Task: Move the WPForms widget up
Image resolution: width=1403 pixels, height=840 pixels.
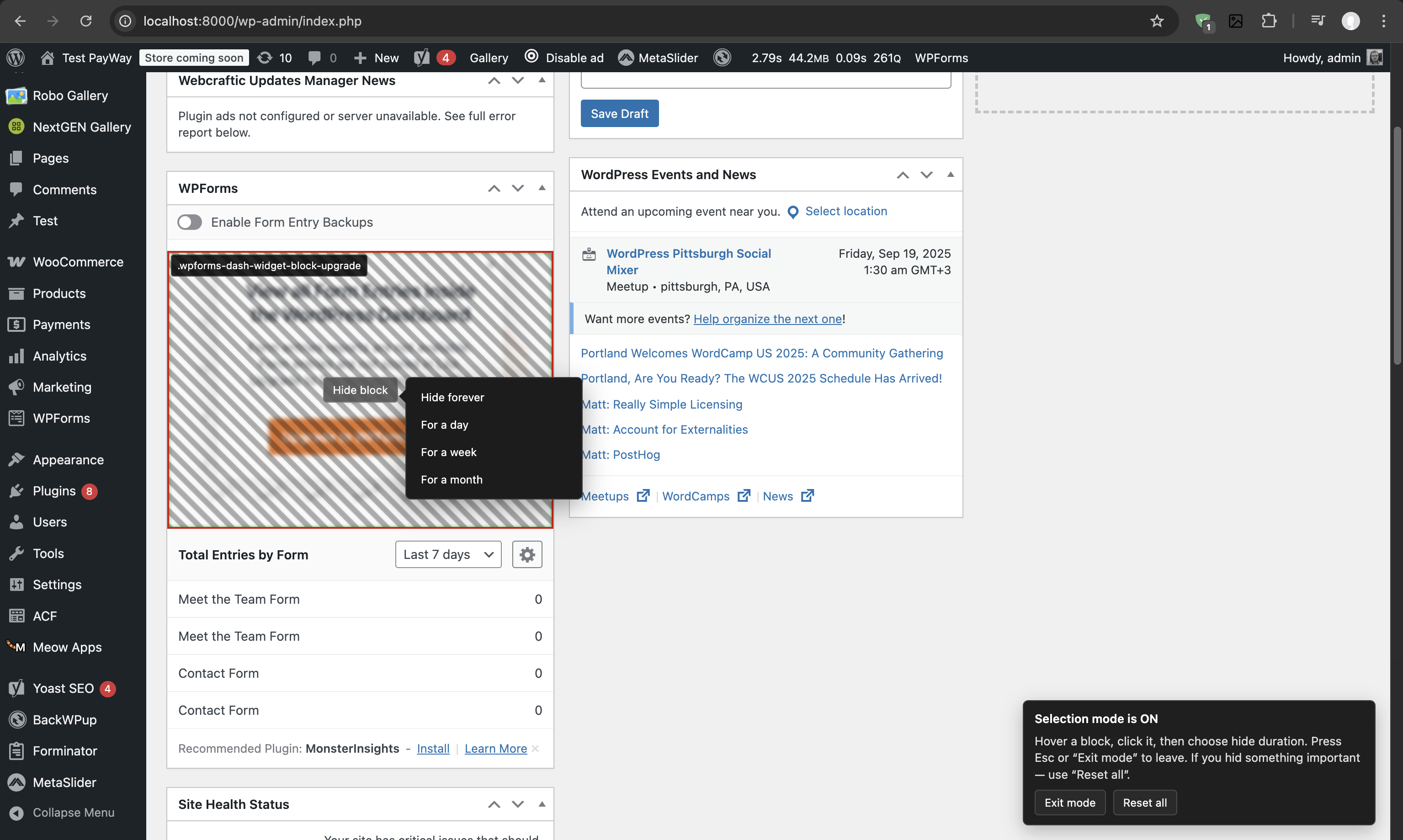Action: click(494, 188)
